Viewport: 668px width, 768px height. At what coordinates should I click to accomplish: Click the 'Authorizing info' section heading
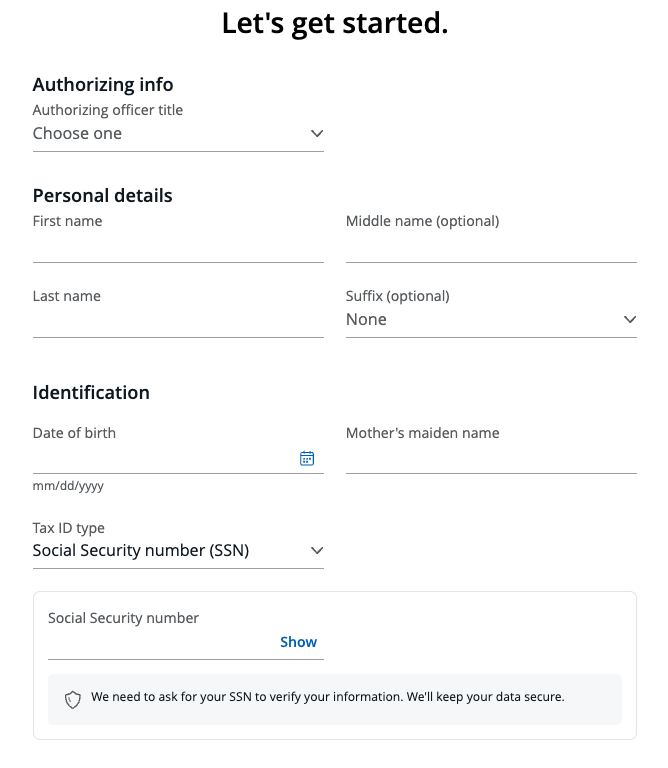click(103, 85)
